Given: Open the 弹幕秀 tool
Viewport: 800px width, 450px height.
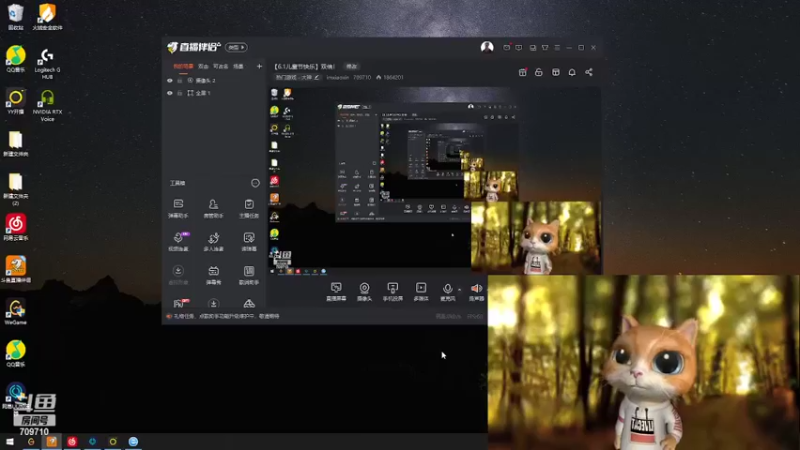Looking at the screenshot, I should click(213, 275).
